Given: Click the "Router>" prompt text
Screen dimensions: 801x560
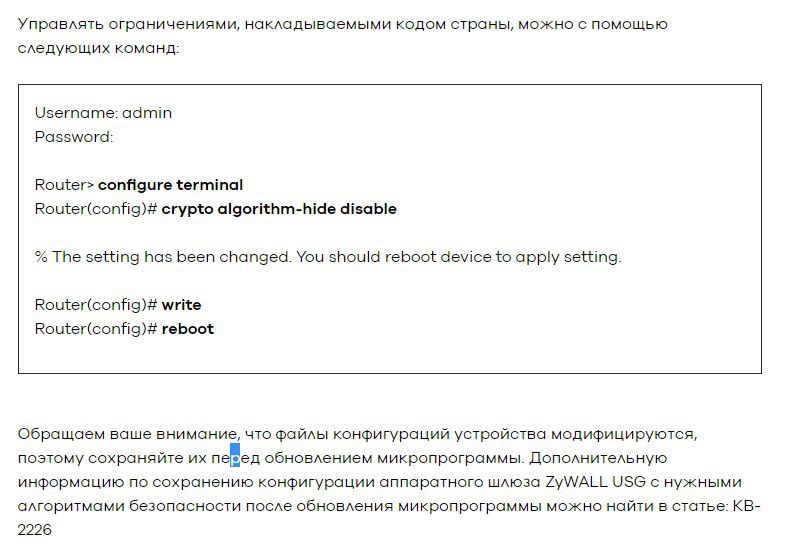Looking at the screenshot, I should tap(64, 185).
